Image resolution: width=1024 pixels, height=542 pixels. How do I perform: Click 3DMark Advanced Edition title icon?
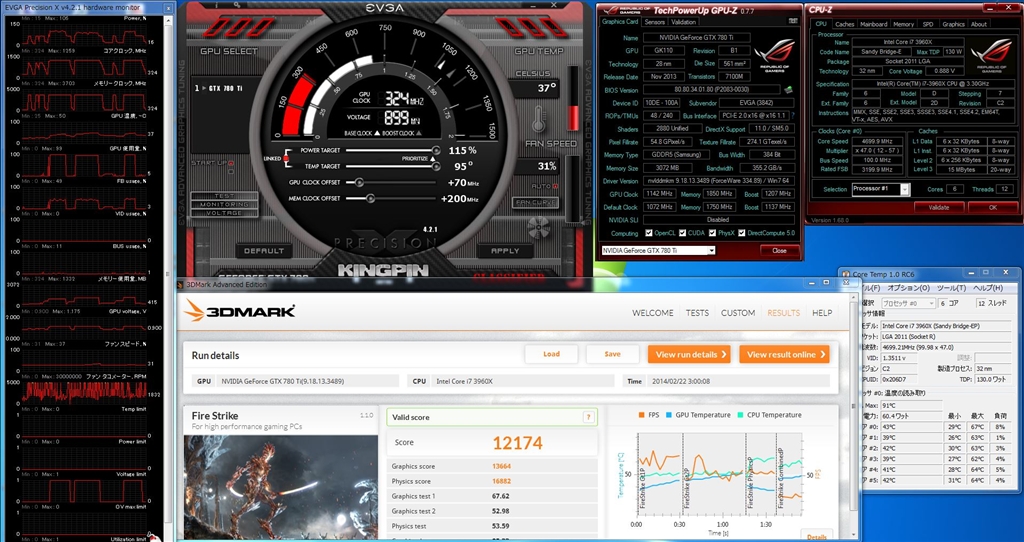click(182, 284)
